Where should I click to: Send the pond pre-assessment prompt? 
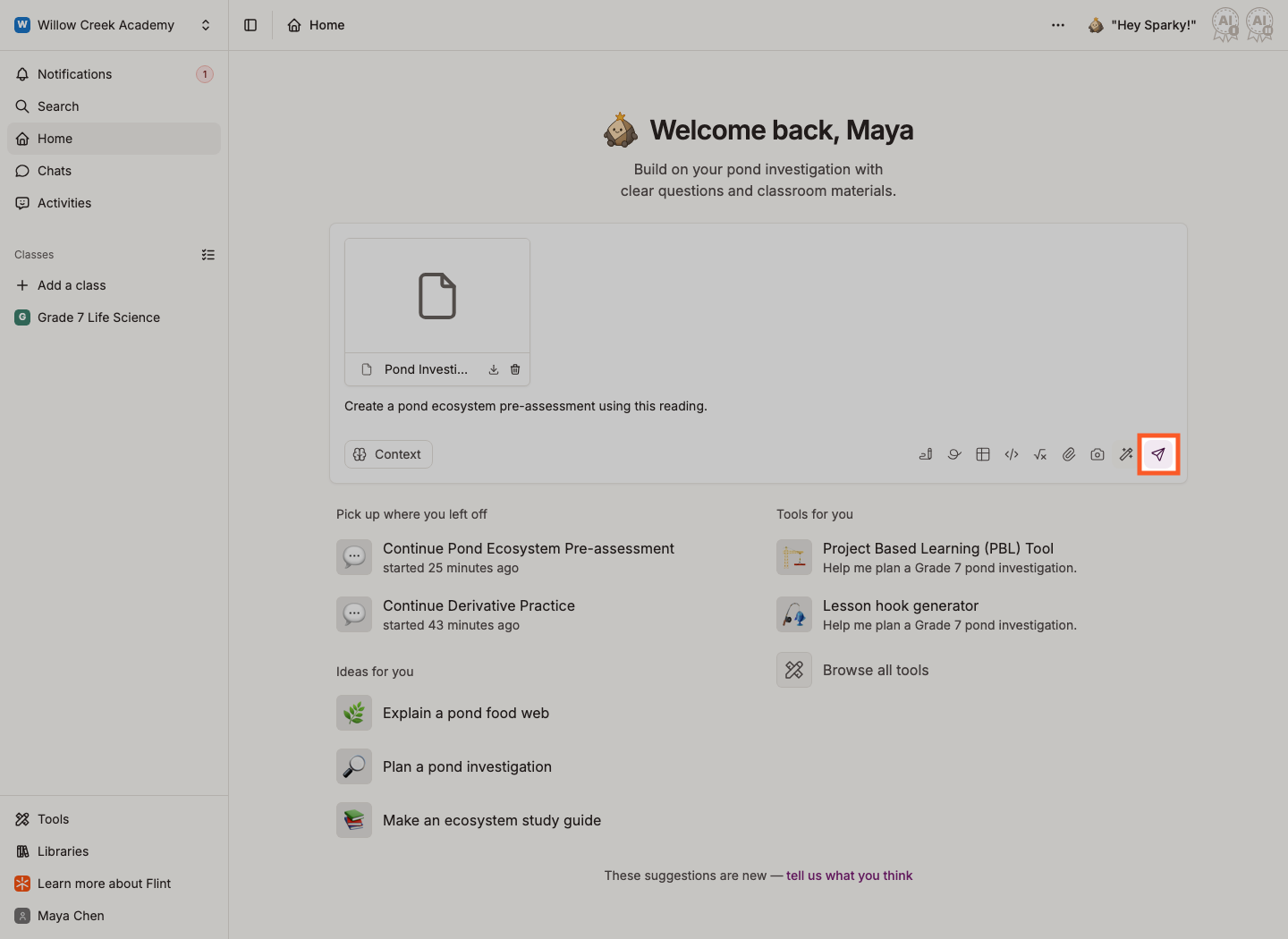(1158, 454)
